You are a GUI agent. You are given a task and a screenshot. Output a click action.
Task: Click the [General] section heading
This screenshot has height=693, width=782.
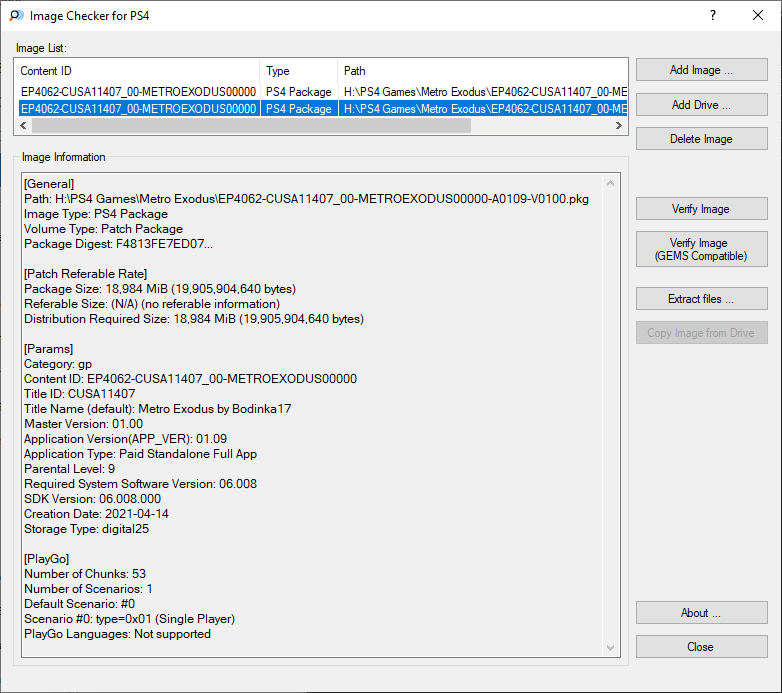(x=49, y=184)
